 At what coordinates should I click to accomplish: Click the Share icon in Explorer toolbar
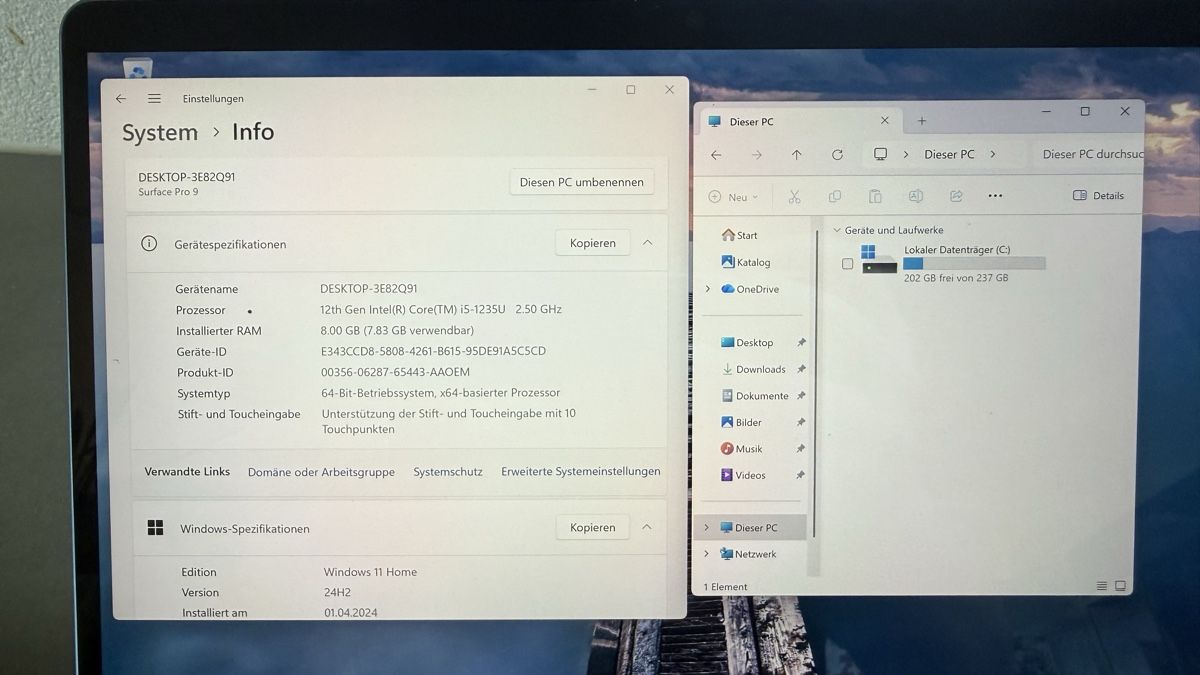pyautogui.click(x=956, y=197)
